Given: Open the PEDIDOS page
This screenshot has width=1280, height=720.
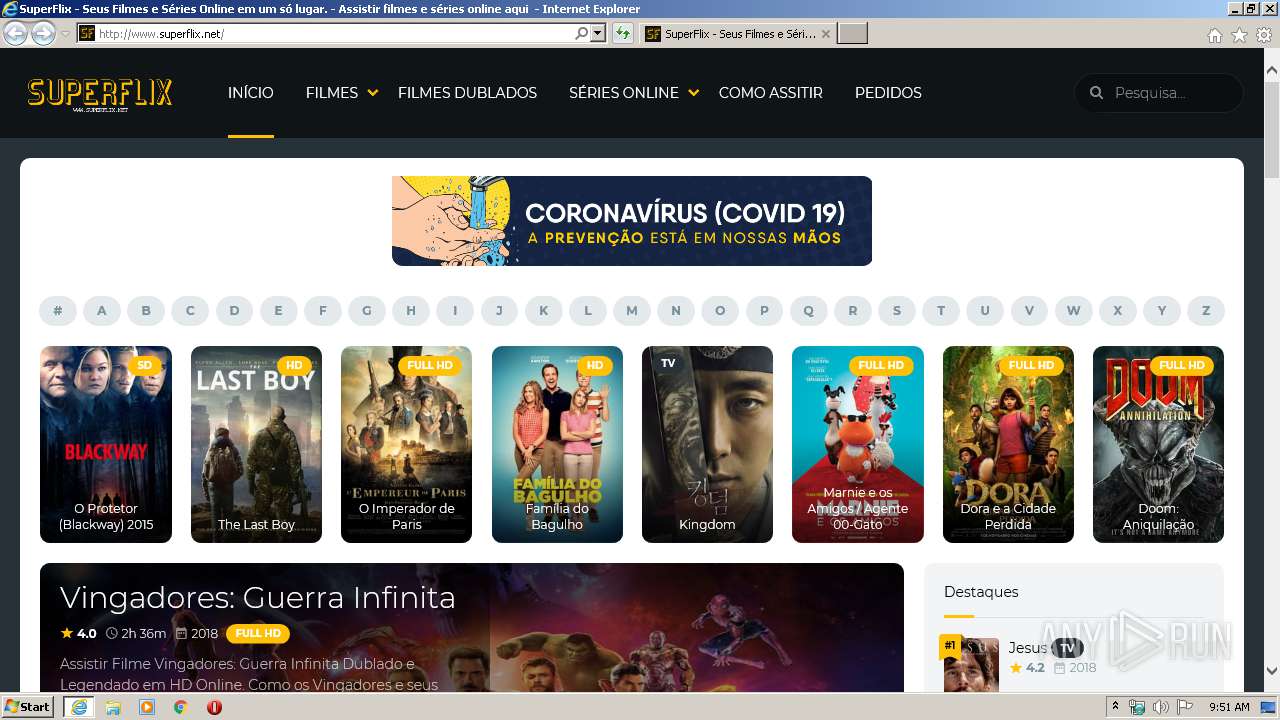Looking at the screenshot, I should click(x=888, y=93).
